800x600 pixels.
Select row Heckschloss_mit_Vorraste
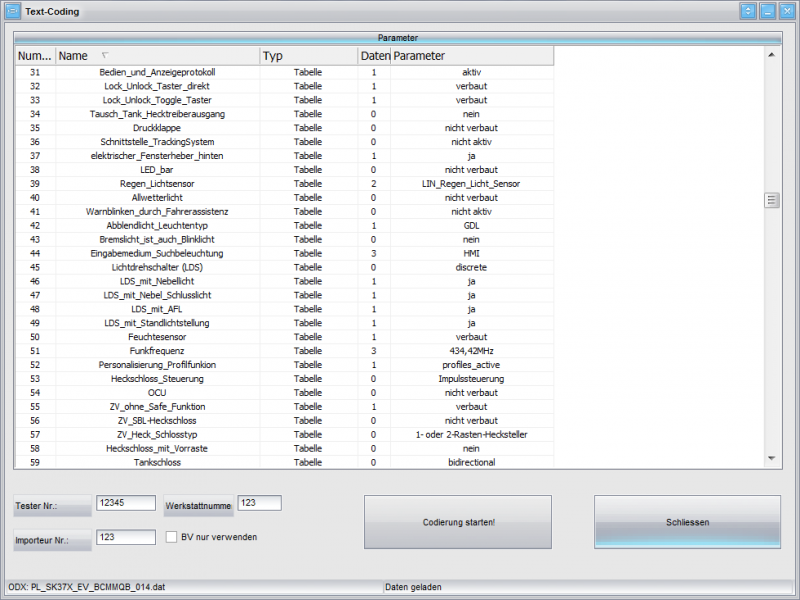(285, 448)
